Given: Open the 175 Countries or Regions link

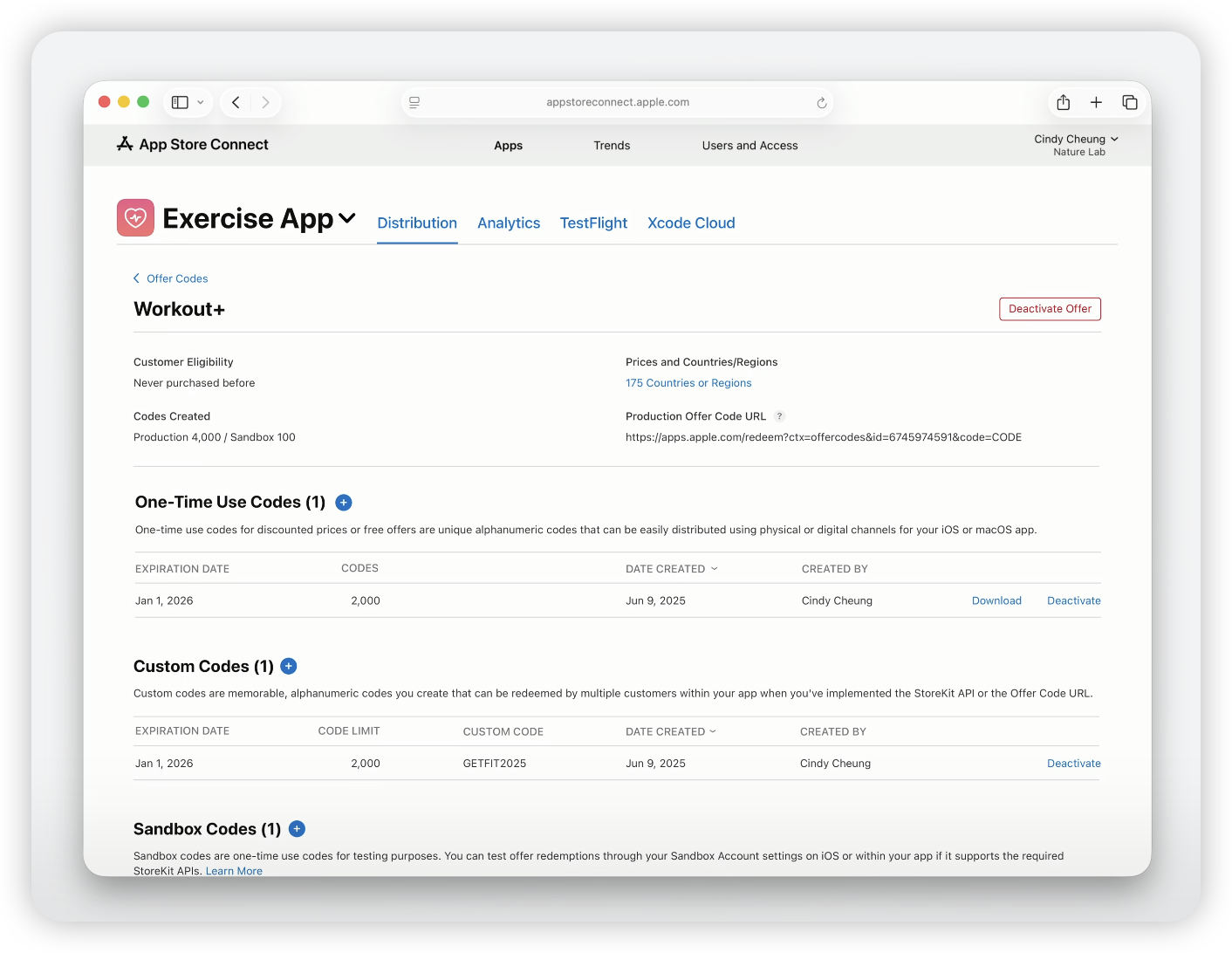Looking at the screenshot, I should tap(688, 383).
